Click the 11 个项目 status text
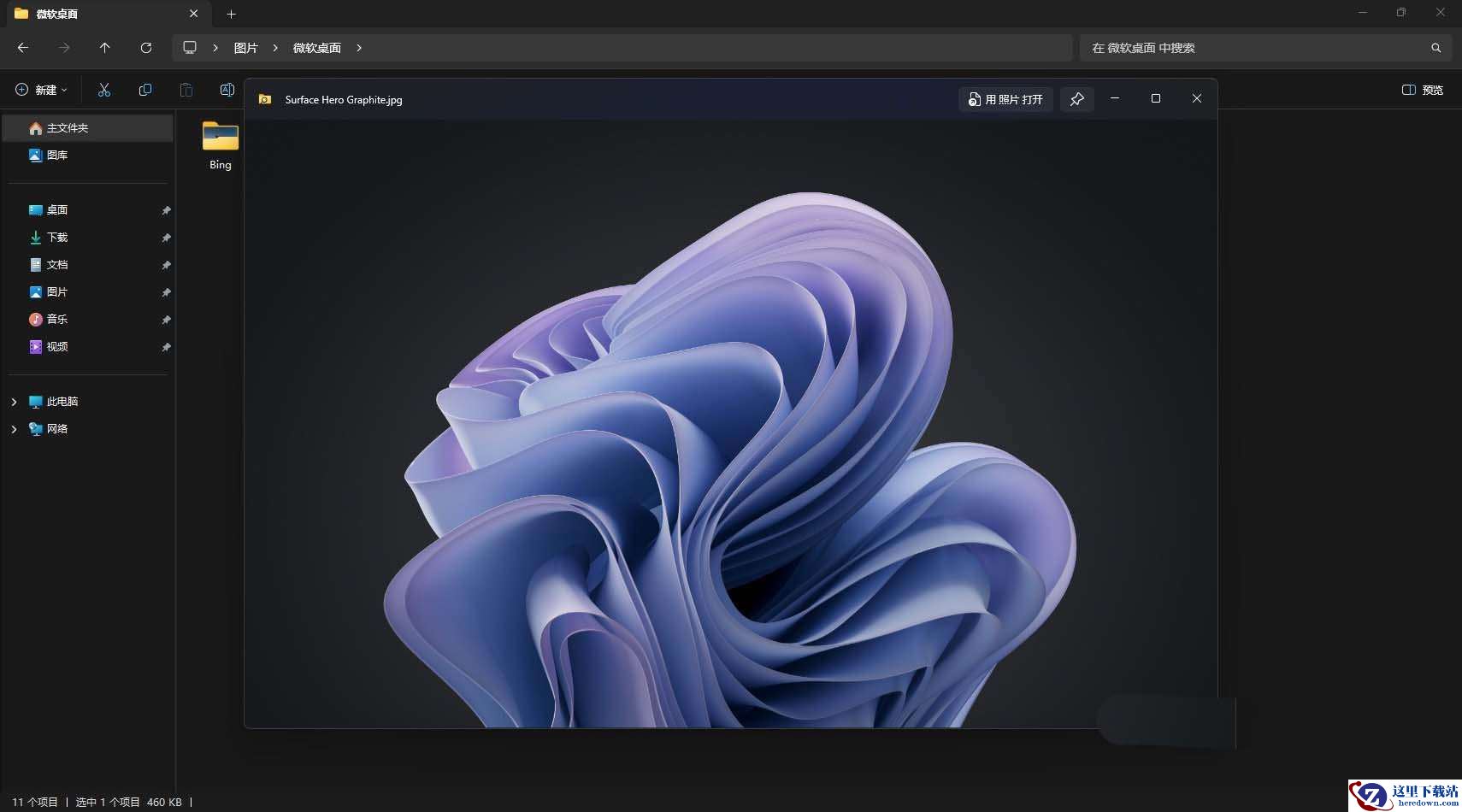Screen dimensions: 1462x812 tap(35, 803)
